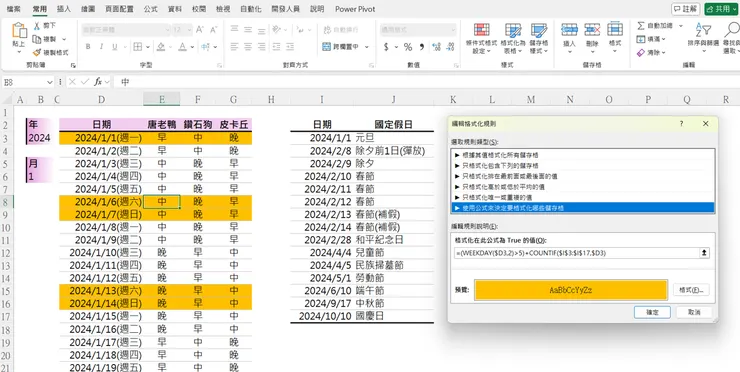Click the Delete cells (刪除) icon
The image size is (740, 372).
[592, 30]
